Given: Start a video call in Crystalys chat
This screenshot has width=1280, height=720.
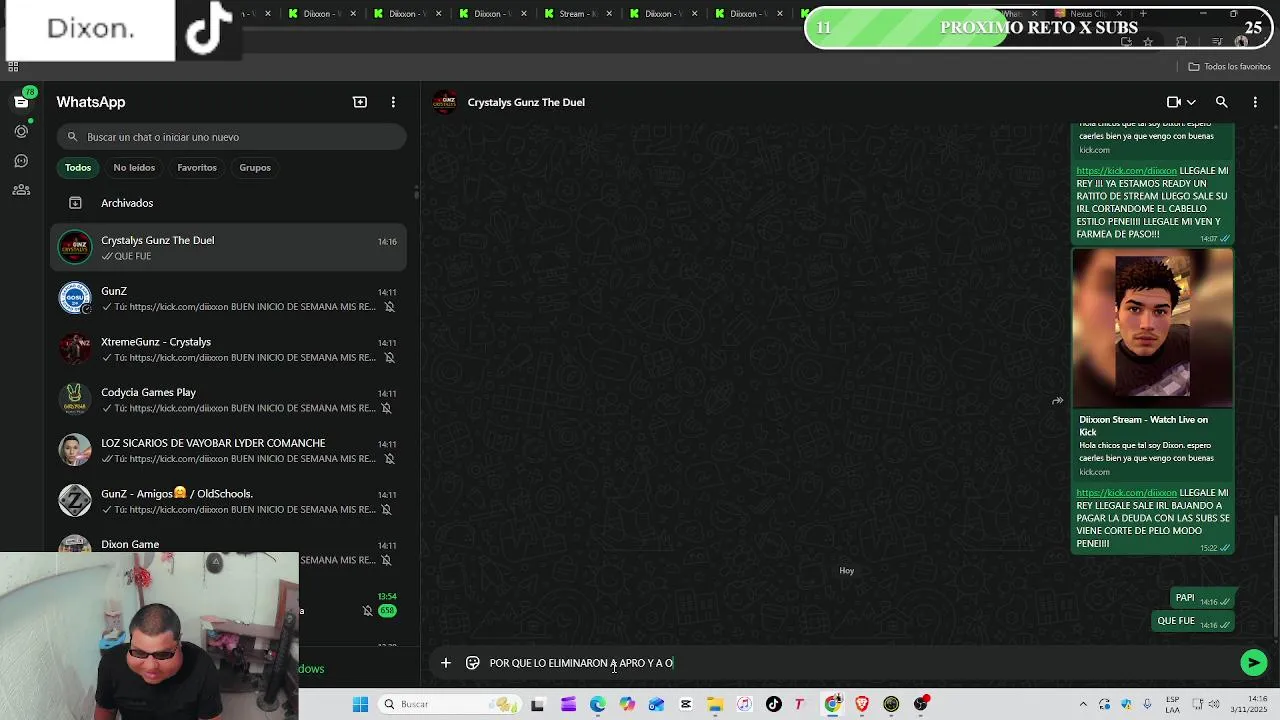Looking at the screenshot, I should coord(1174,102).
